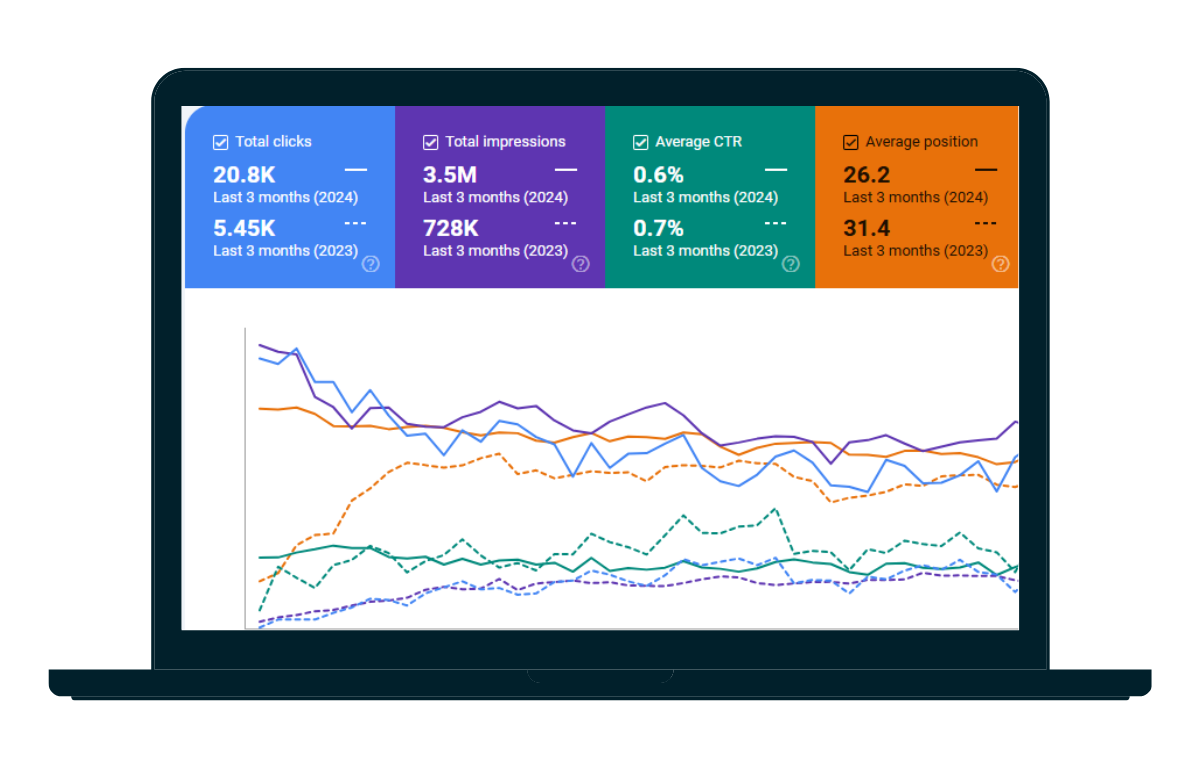This screenshot has width=1200, height=768.
Task: Select the orange Average position metric card
Action: pyautogui.click(x=917, y=197)
